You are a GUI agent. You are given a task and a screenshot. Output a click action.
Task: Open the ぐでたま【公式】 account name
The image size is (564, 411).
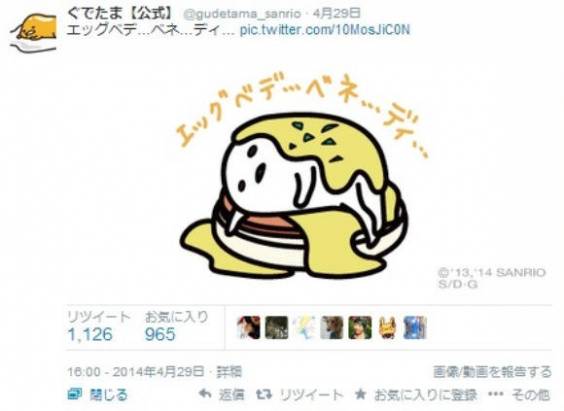click(120, 13)
